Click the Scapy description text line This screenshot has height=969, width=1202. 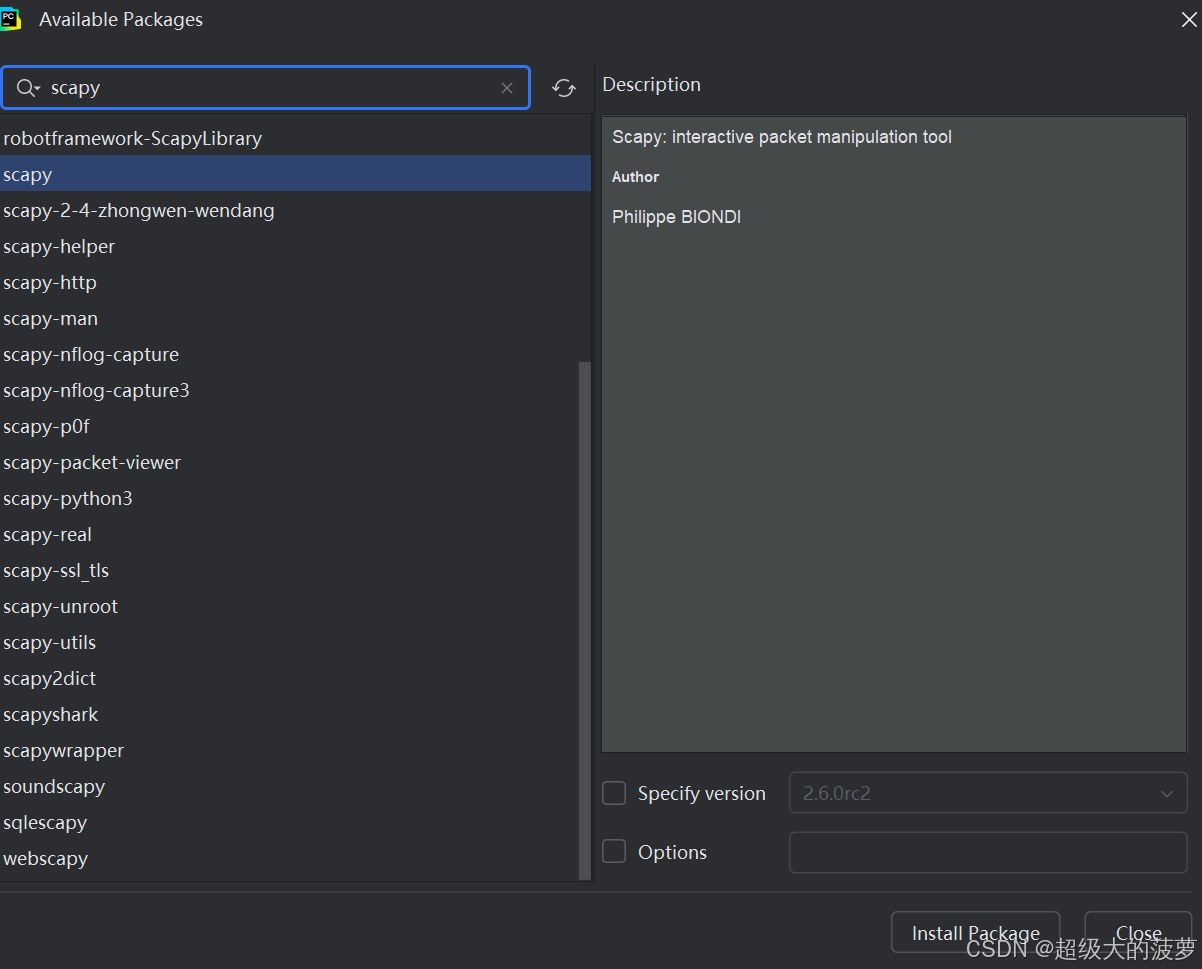(782, 137)
